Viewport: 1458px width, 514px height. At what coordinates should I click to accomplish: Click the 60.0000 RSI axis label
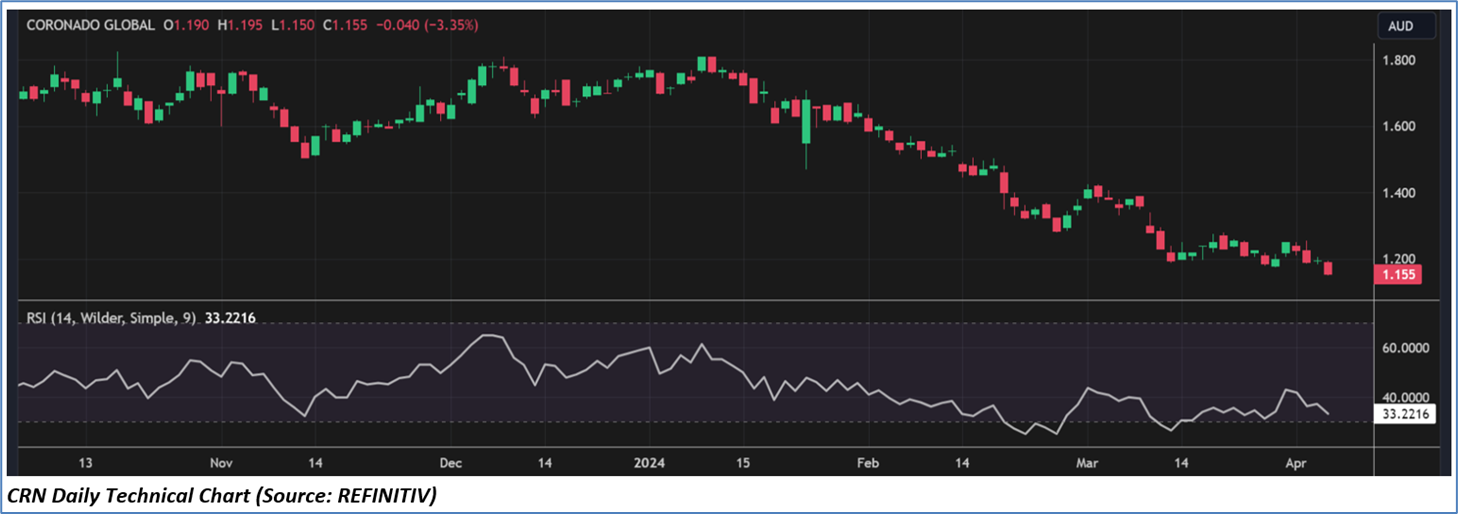click(1405, 348)
